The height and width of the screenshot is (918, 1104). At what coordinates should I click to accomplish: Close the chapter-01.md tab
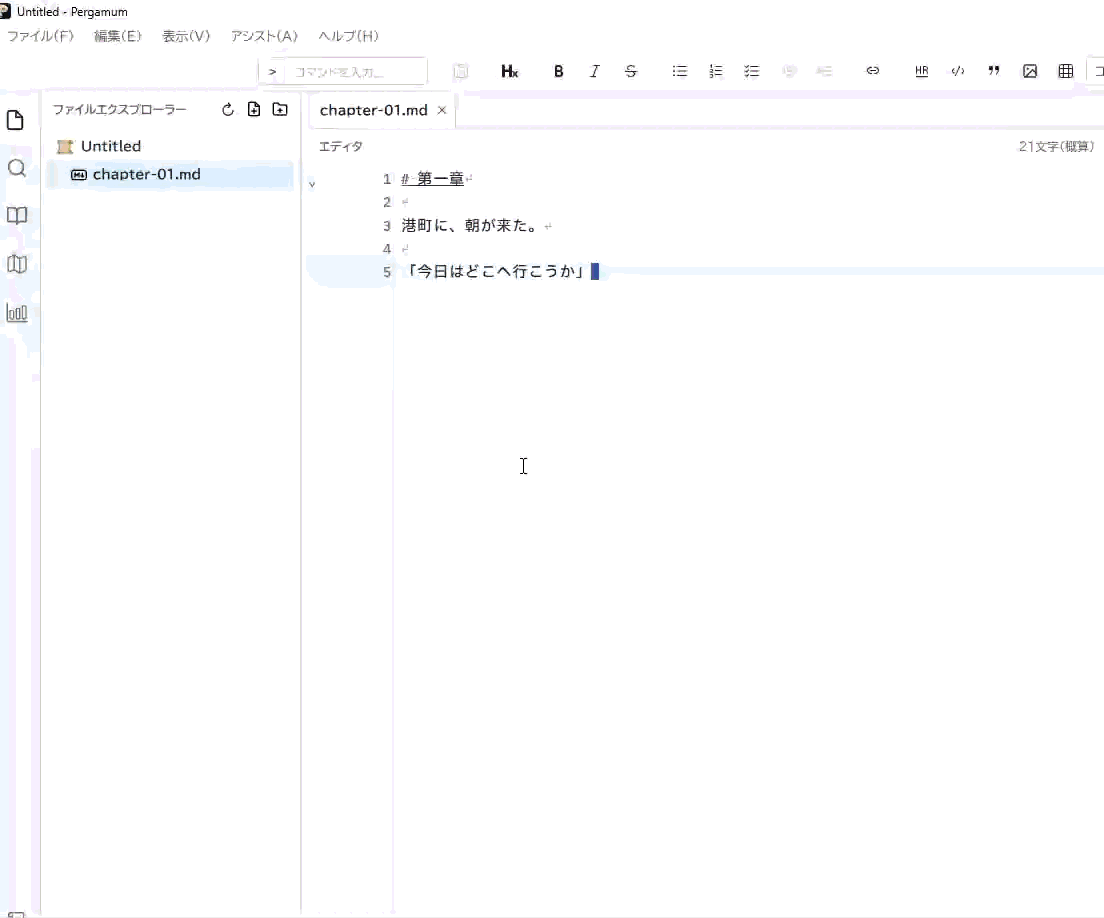[x=441, y=111]
